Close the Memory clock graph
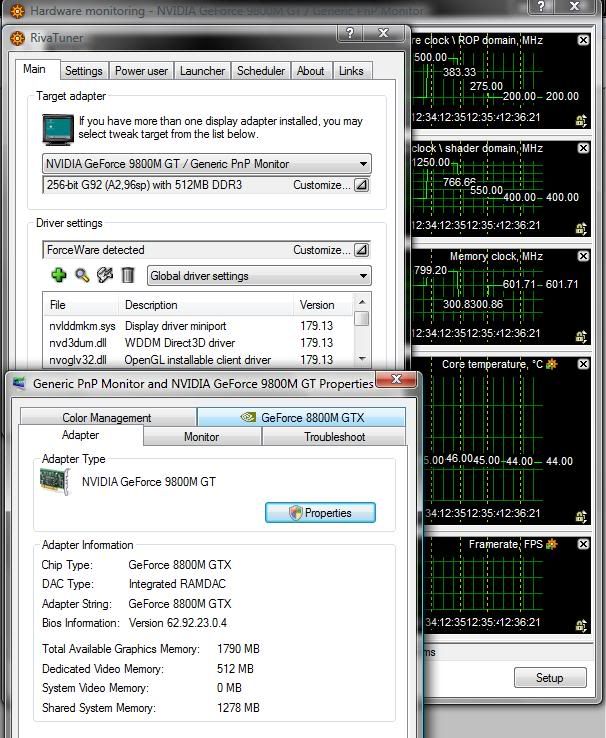The width and height of the screenshot is (606, 738). [x=583, y=256]
